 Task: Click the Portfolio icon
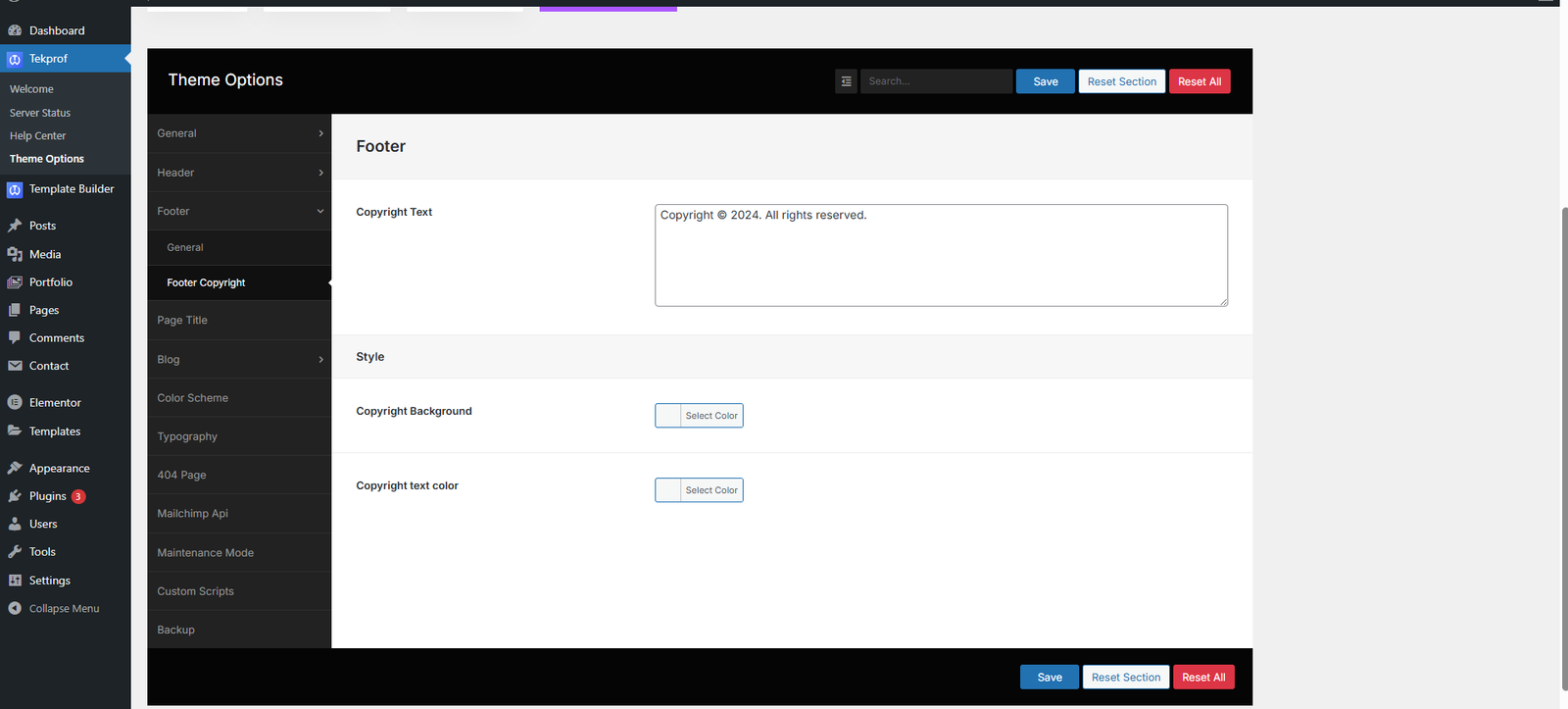coord(15,282)
